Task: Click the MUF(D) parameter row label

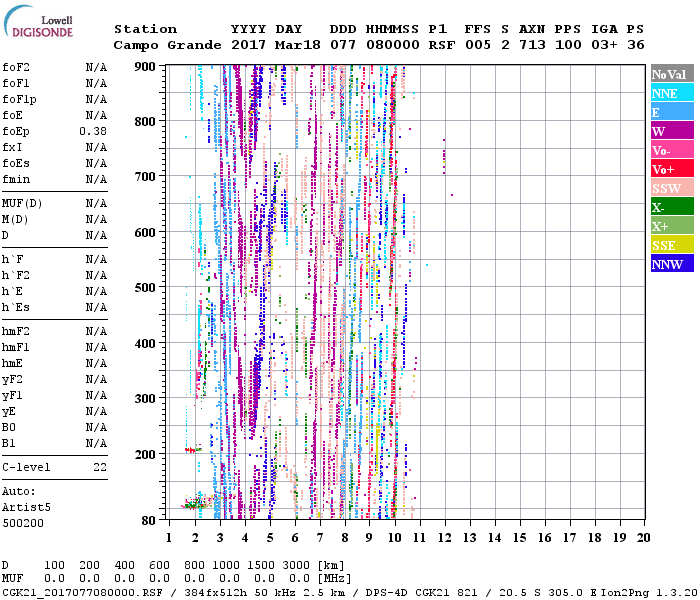Action: click(x=20, y=203)
